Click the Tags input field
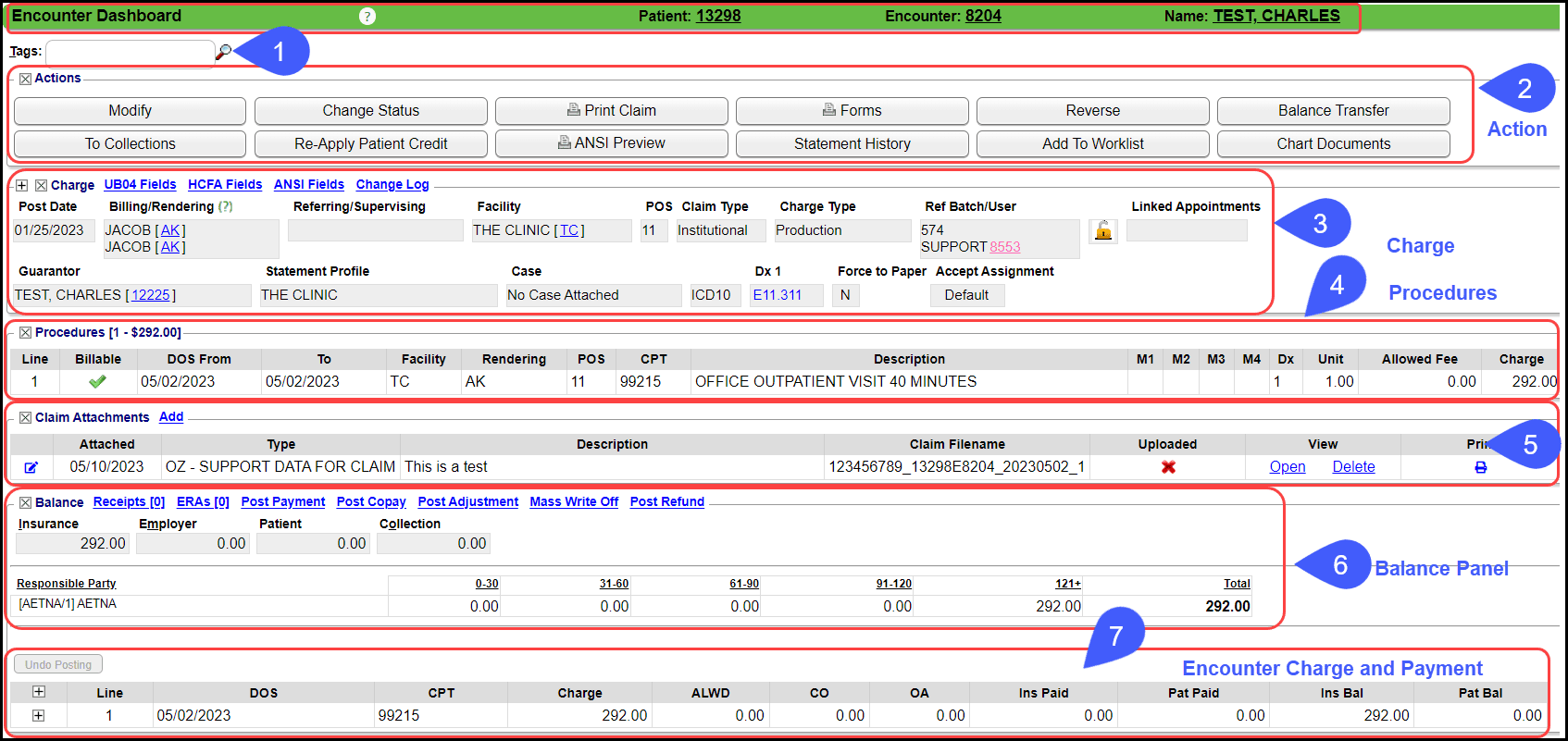This screenshot has width=1568, height=741. (x=130, y=52)
